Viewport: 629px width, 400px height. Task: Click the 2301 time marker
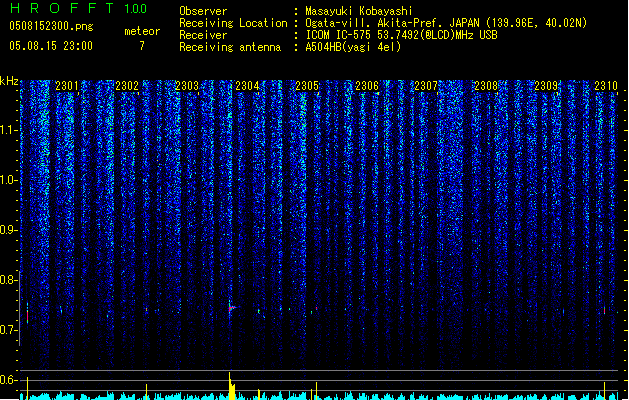67,86
